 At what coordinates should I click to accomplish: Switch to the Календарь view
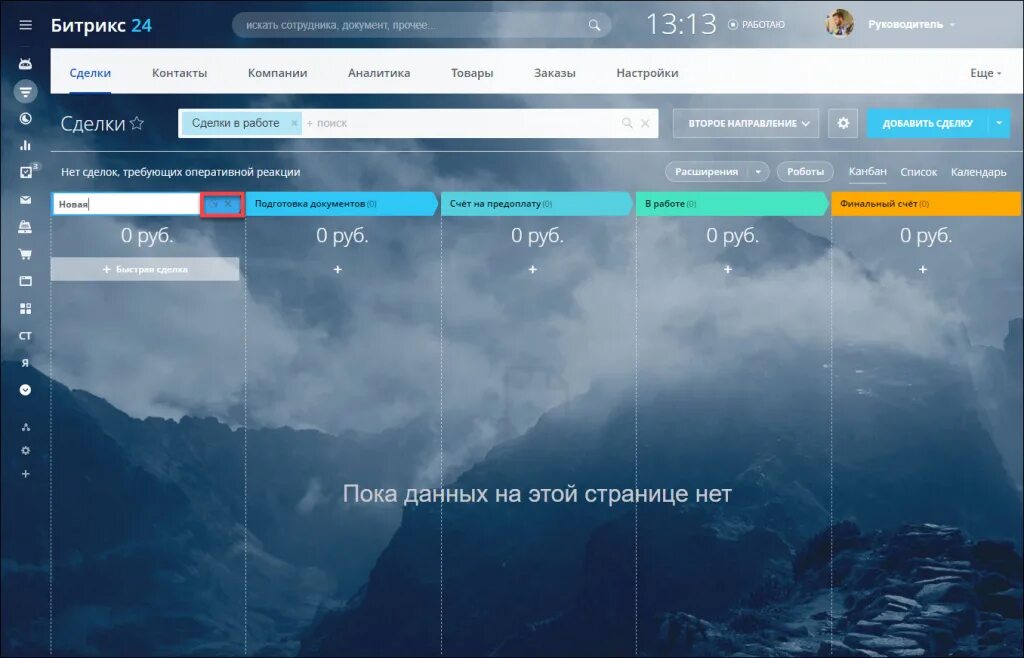tap(978, 172)
